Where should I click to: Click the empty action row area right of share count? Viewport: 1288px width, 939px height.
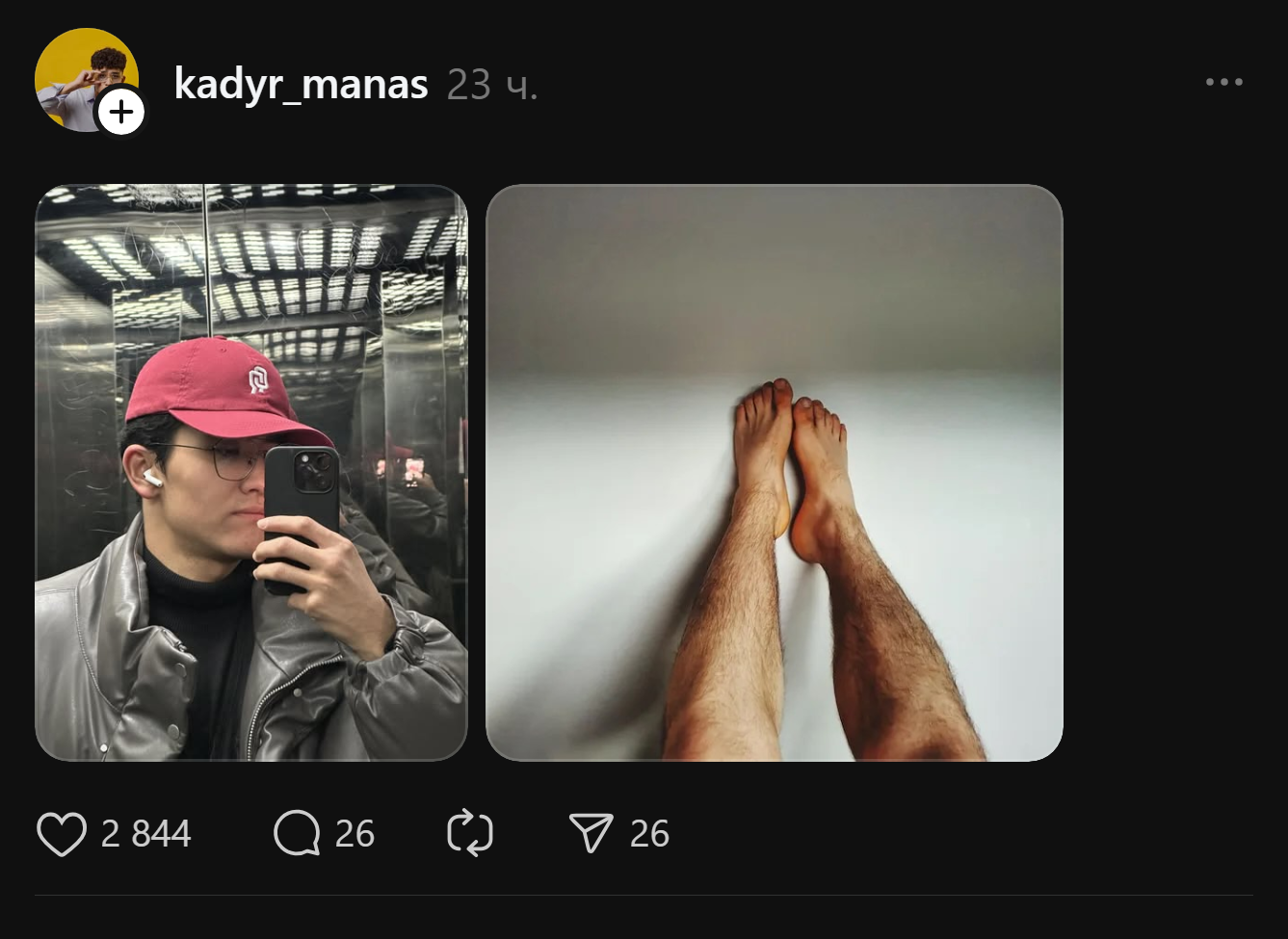tap(963, 834)
